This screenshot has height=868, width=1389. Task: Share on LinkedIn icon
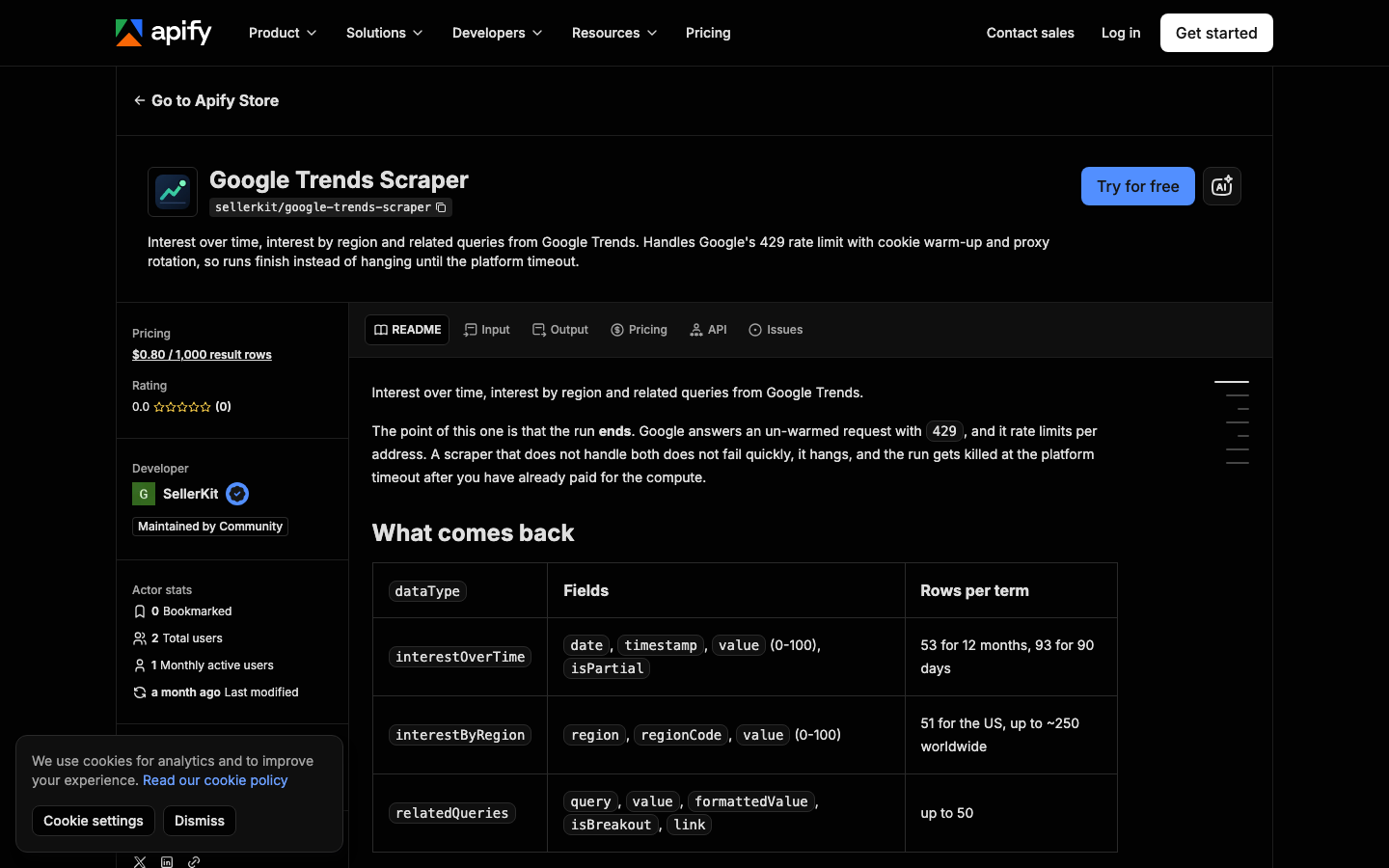click(x=167, y=861)
